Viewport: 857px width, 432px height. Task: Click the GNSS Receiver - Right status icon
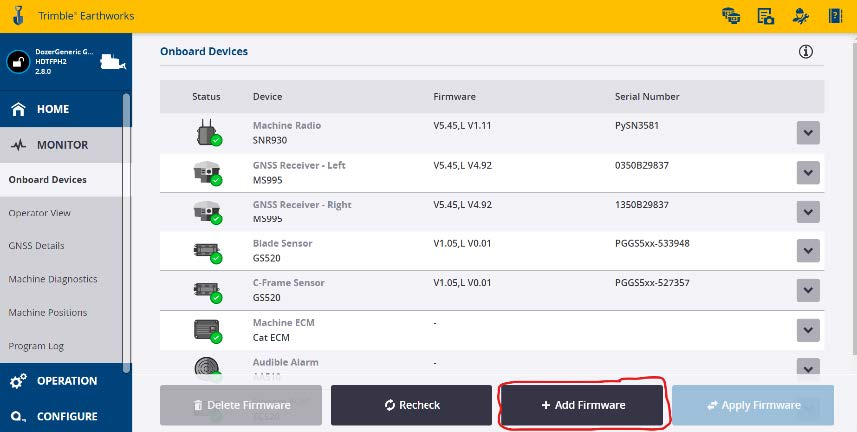(208, 212)
